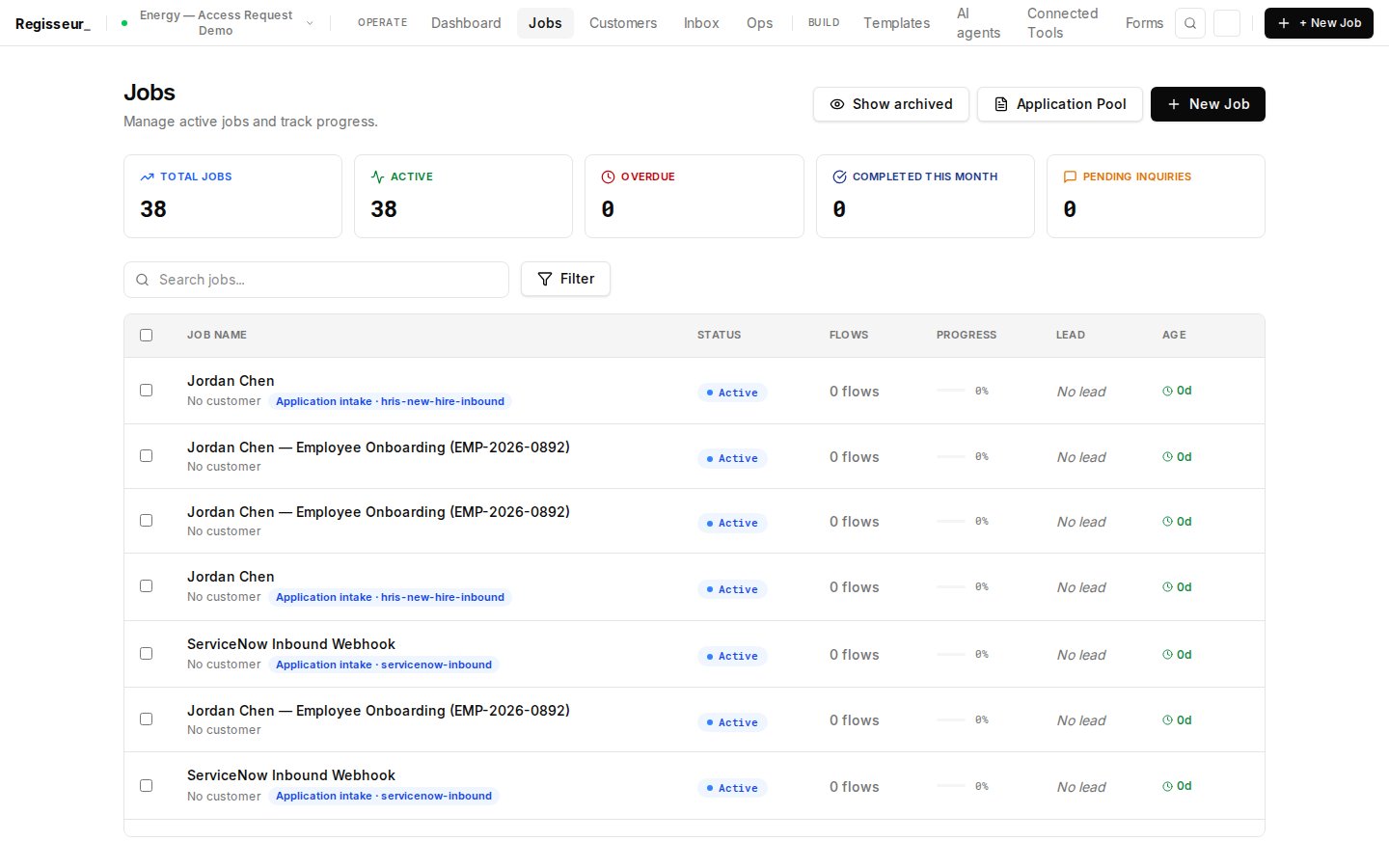Click the Overdue stat card
The image size is (1389, 868).
(x=694, y=196)
